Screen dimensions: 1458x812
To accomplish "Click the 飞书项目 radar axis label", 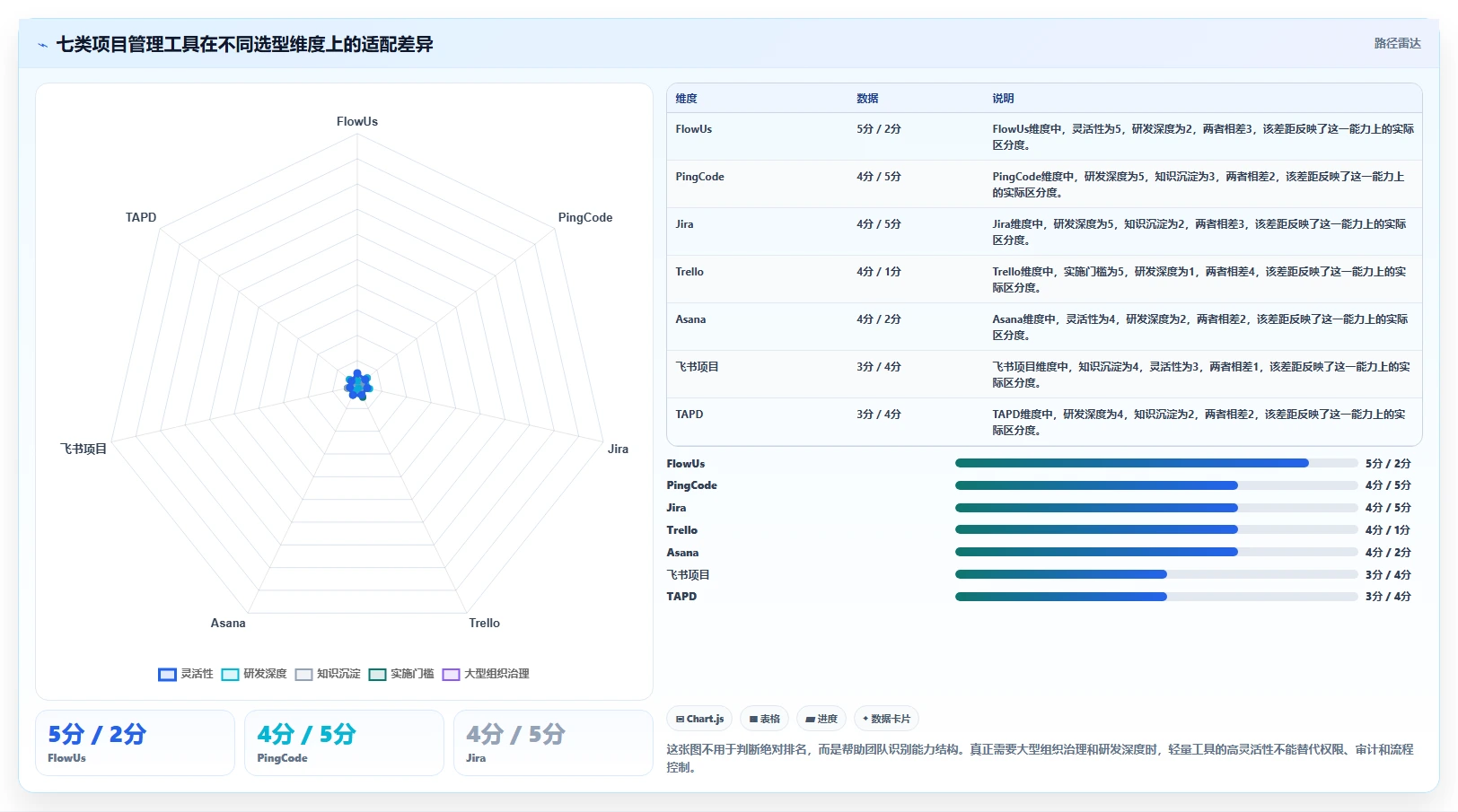I will (x=83, y=449).
